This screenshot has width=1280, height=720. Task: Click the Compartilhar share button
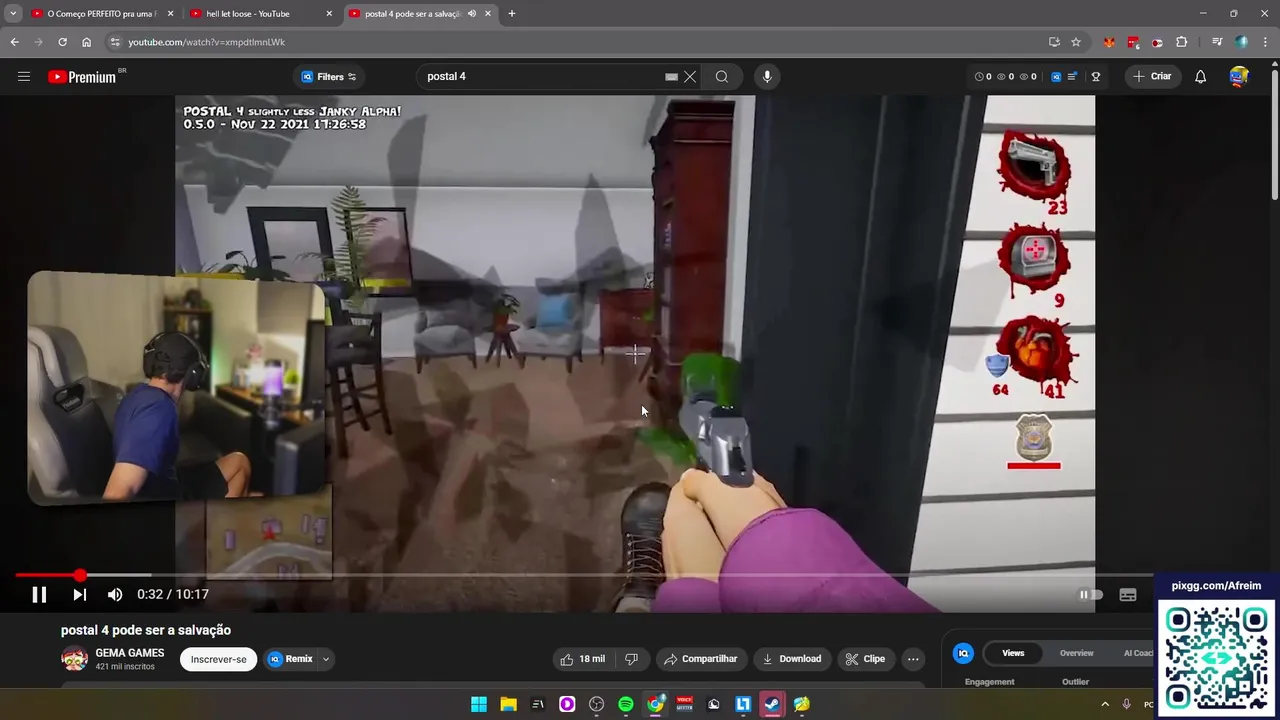[x=700, y=659]
